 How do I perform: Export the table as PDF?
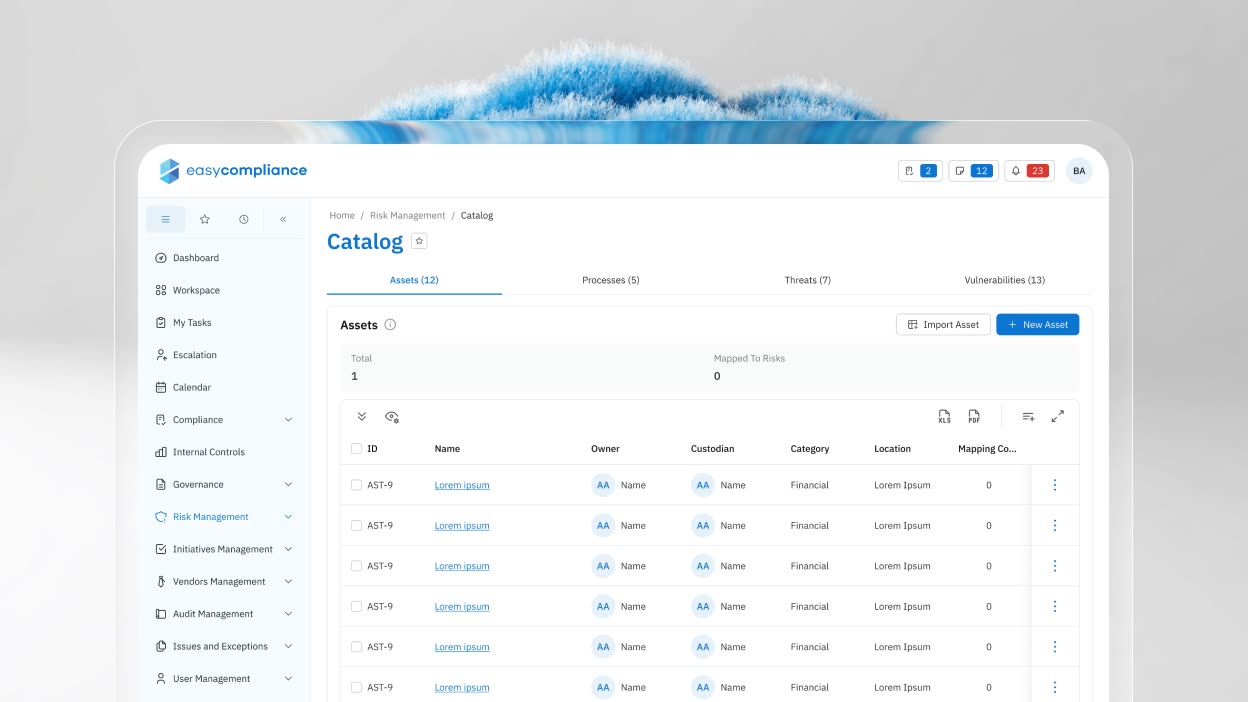974,417
